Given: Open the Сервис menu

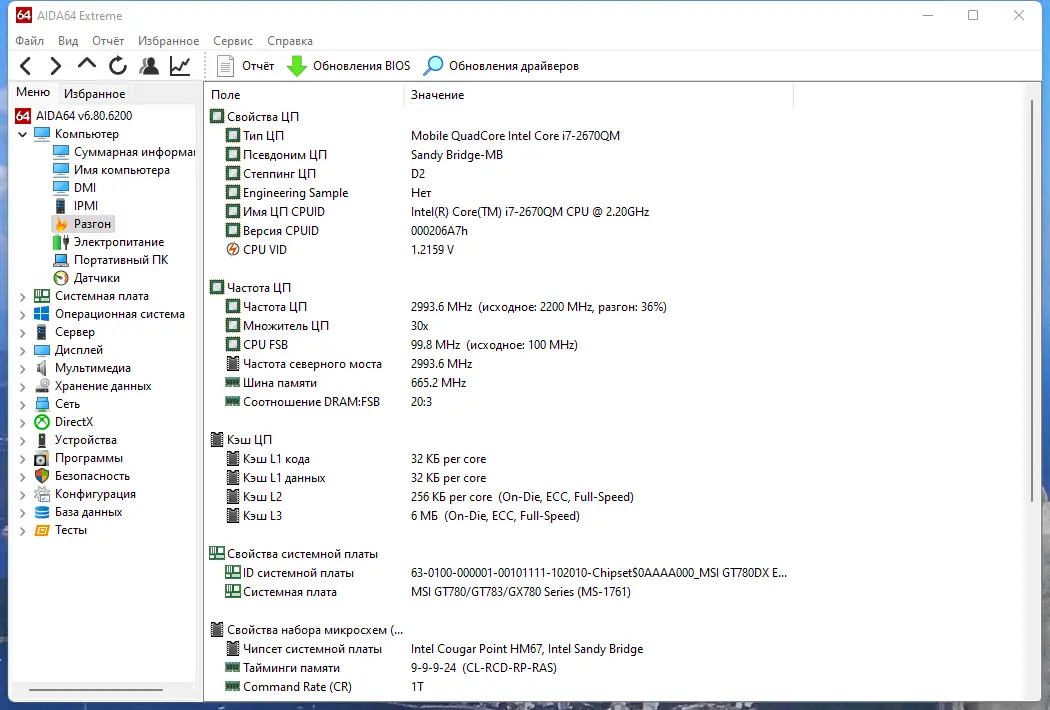Looking at the screenshot, I should (x=232, y=41).
